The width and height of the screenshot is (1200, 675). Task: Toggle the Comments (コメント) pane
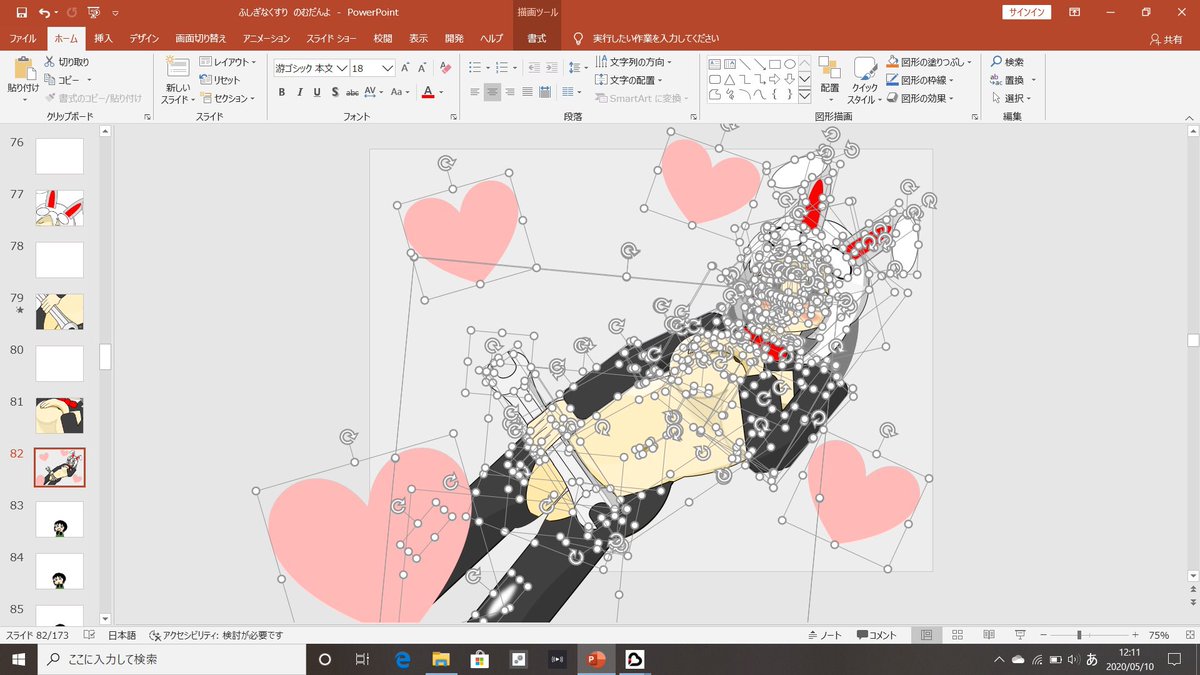pyautogui.click(x=877, y=635)
